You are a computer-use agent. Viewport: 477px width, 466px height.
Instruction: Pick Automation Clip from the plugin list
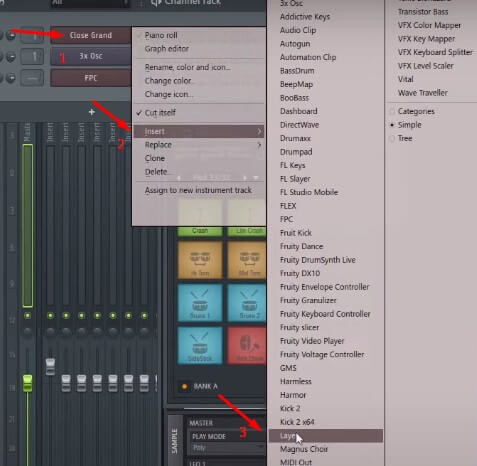[308, 57]
